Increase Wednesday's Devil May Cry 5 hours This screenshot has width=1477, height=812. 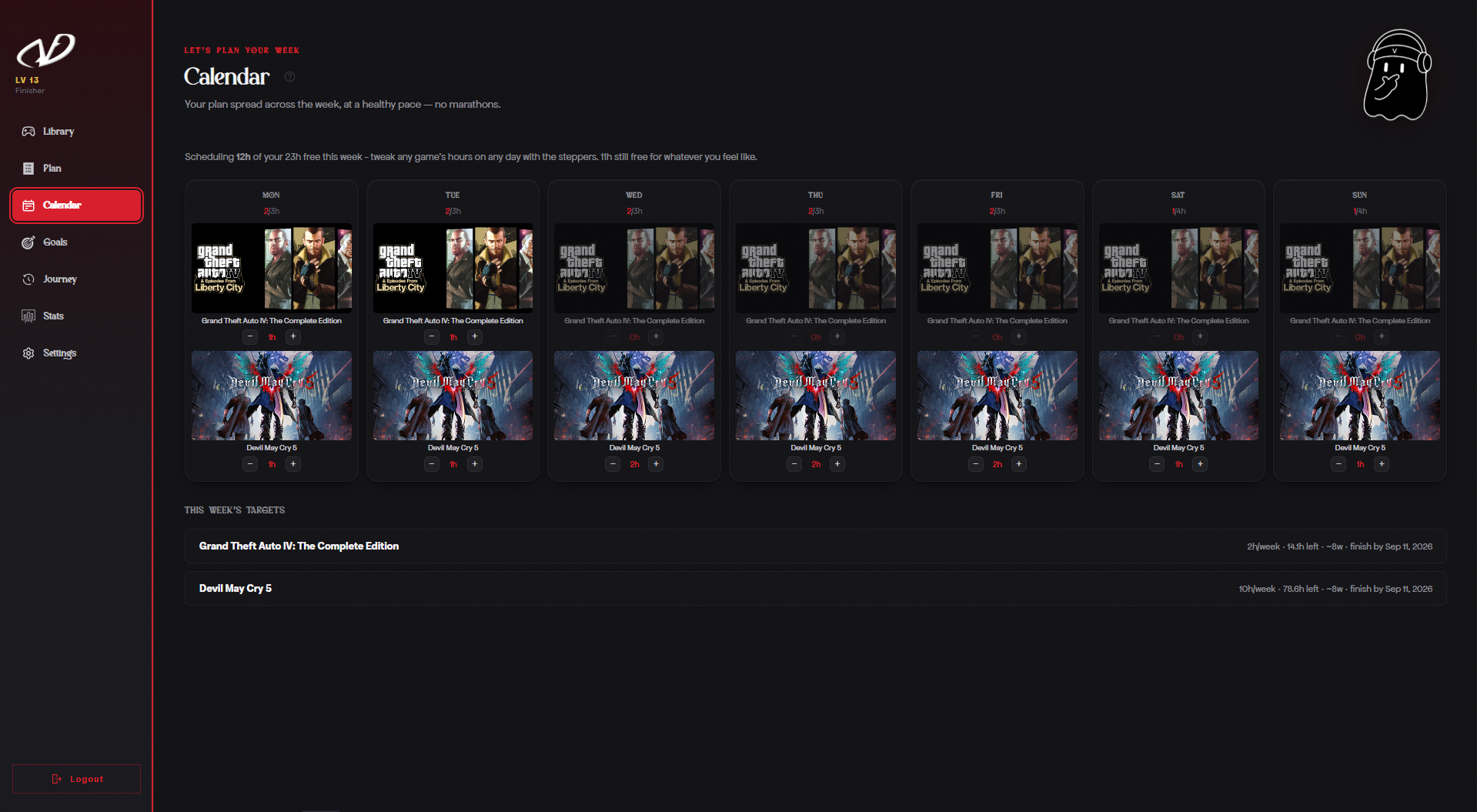coord(656,464)
